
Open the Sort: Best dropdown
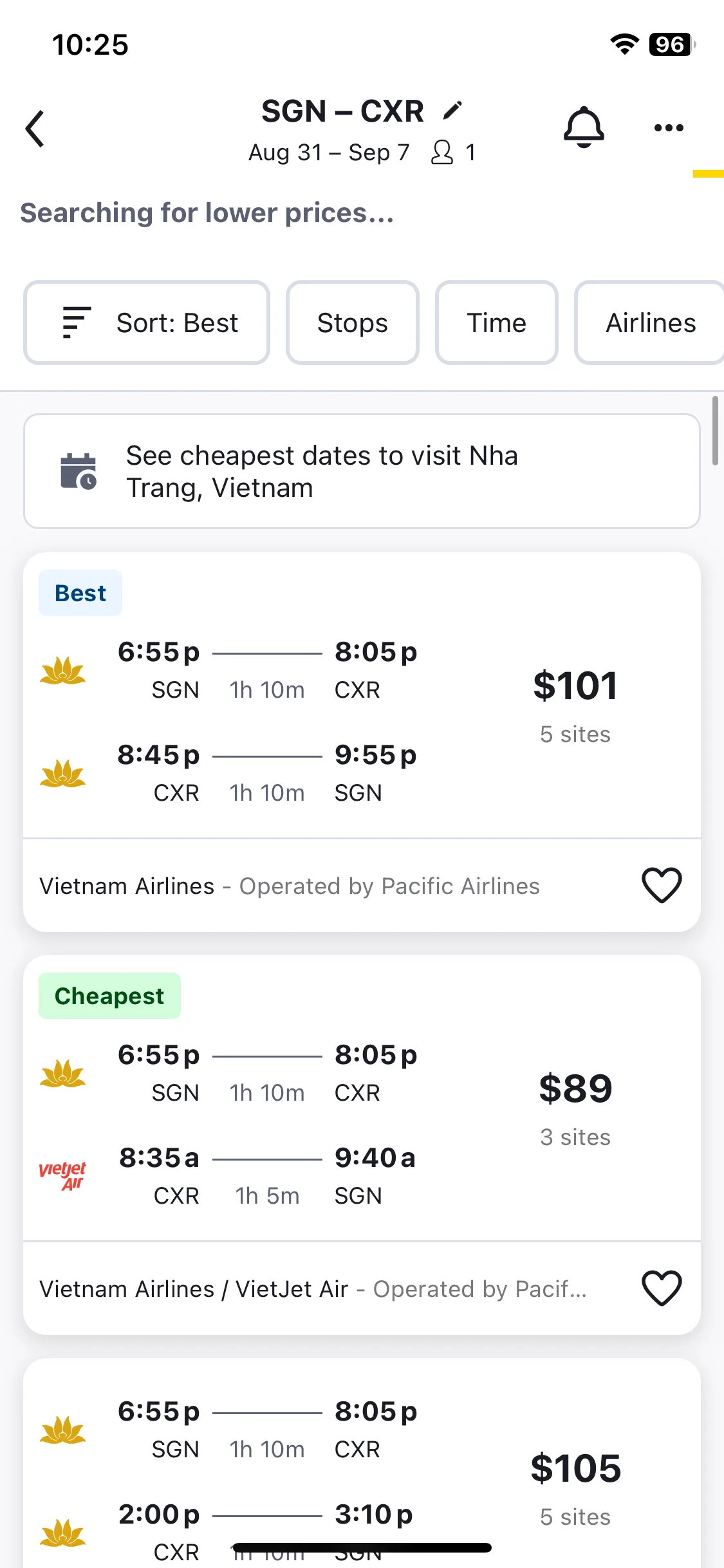[x=147, y=322]
